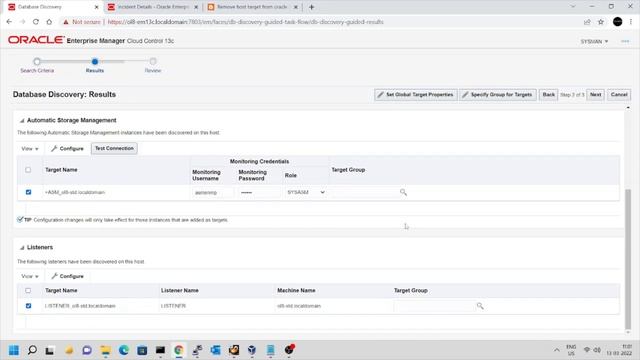This screenshot has width=640, height=360.
Task: Click the page vertical scrollbar
Action: click(x=628, y=259)
